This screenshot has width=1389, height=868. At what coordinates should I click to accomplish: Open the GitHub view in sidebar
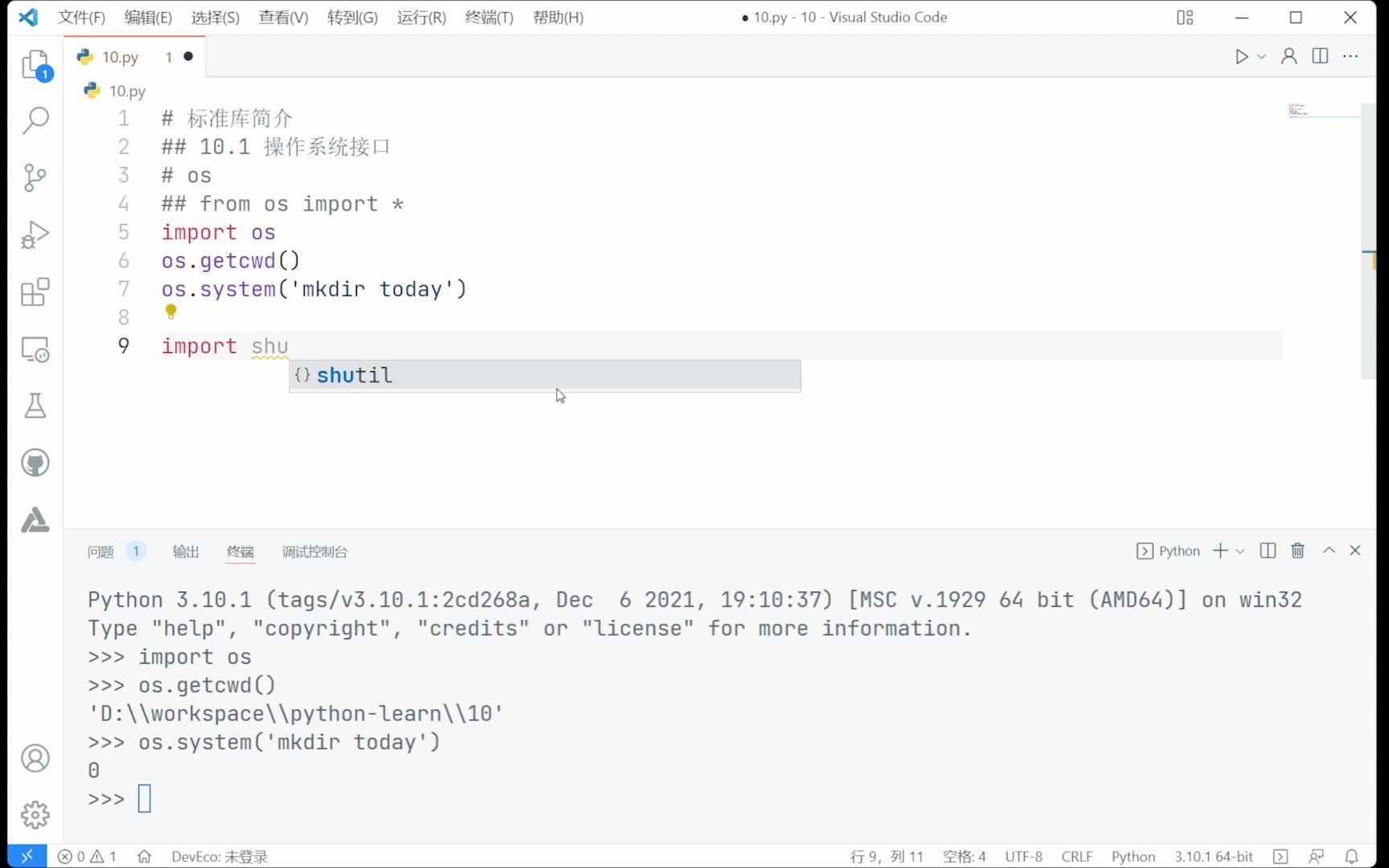point(35,463)
